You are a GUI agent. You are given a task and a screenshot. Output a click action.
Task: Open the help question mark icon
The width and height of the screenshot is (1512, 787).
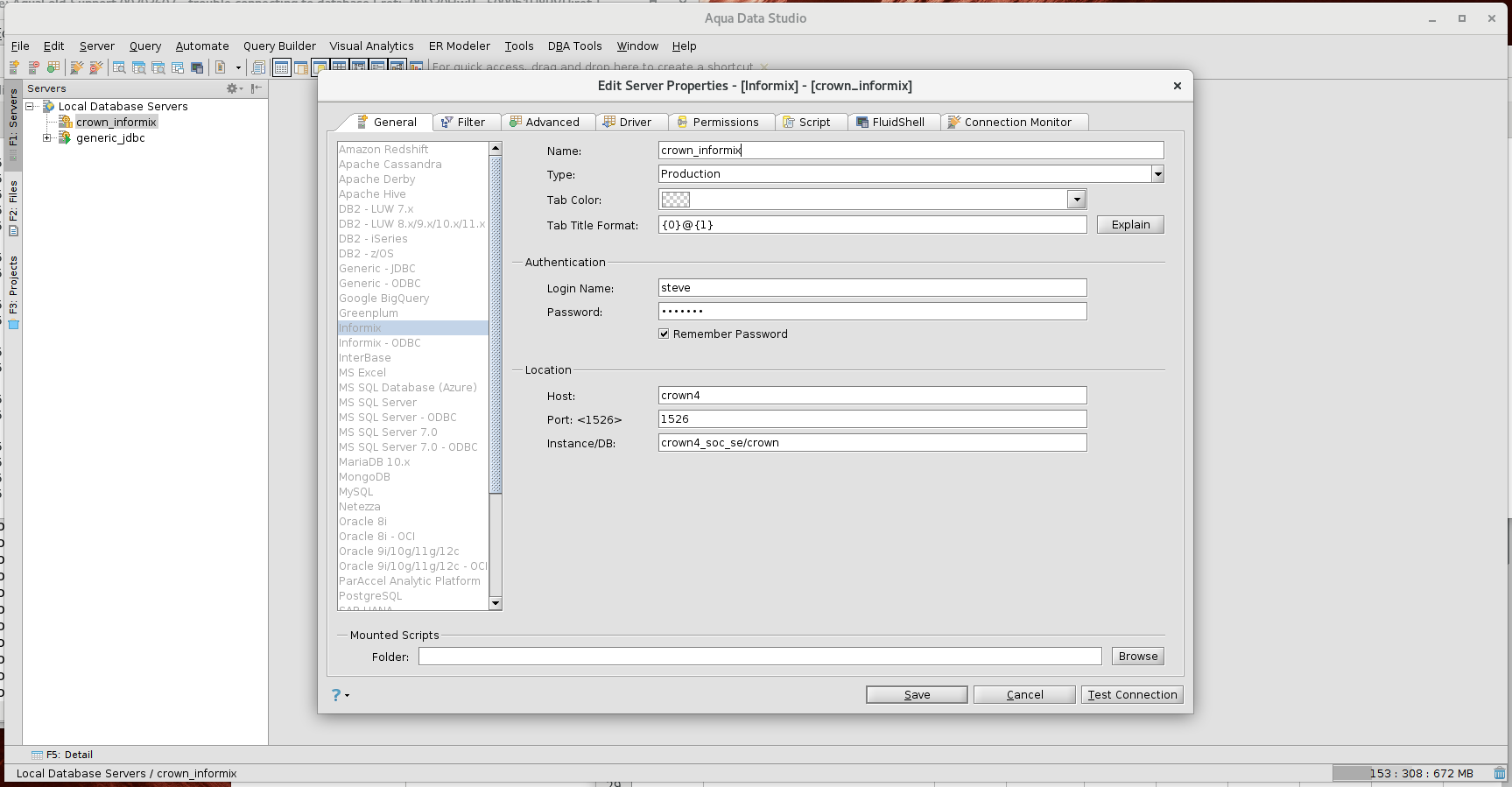point(336,695)
